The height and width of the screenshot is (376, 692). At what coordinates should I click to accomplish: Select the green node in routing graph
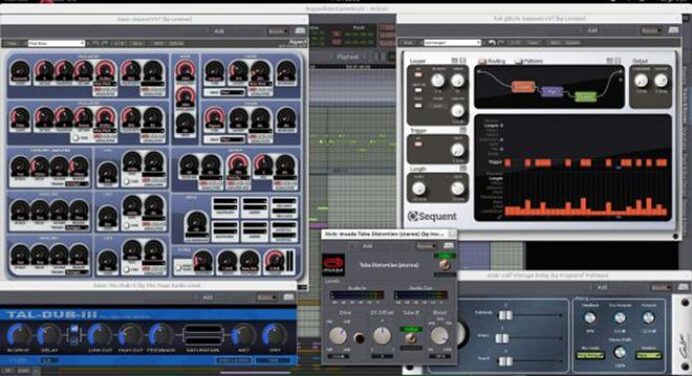pos(586,96)
